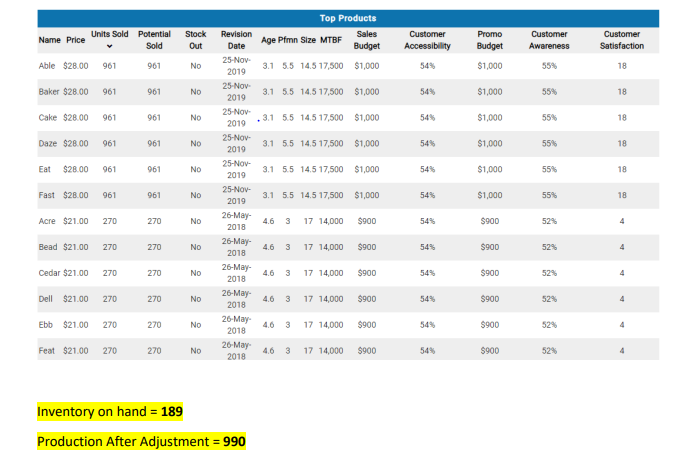This screenshot has height=456, width=677.
Task: Click the Customer Satisfaction column header
Action: (x=622, y=40)
